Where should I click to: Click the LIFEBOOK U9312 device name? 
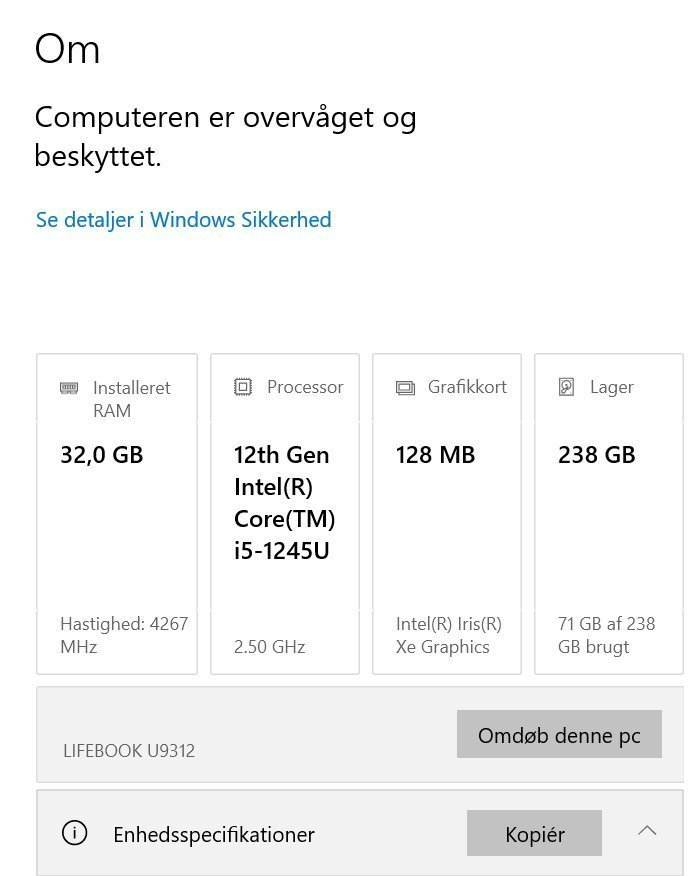pos(129,750)
